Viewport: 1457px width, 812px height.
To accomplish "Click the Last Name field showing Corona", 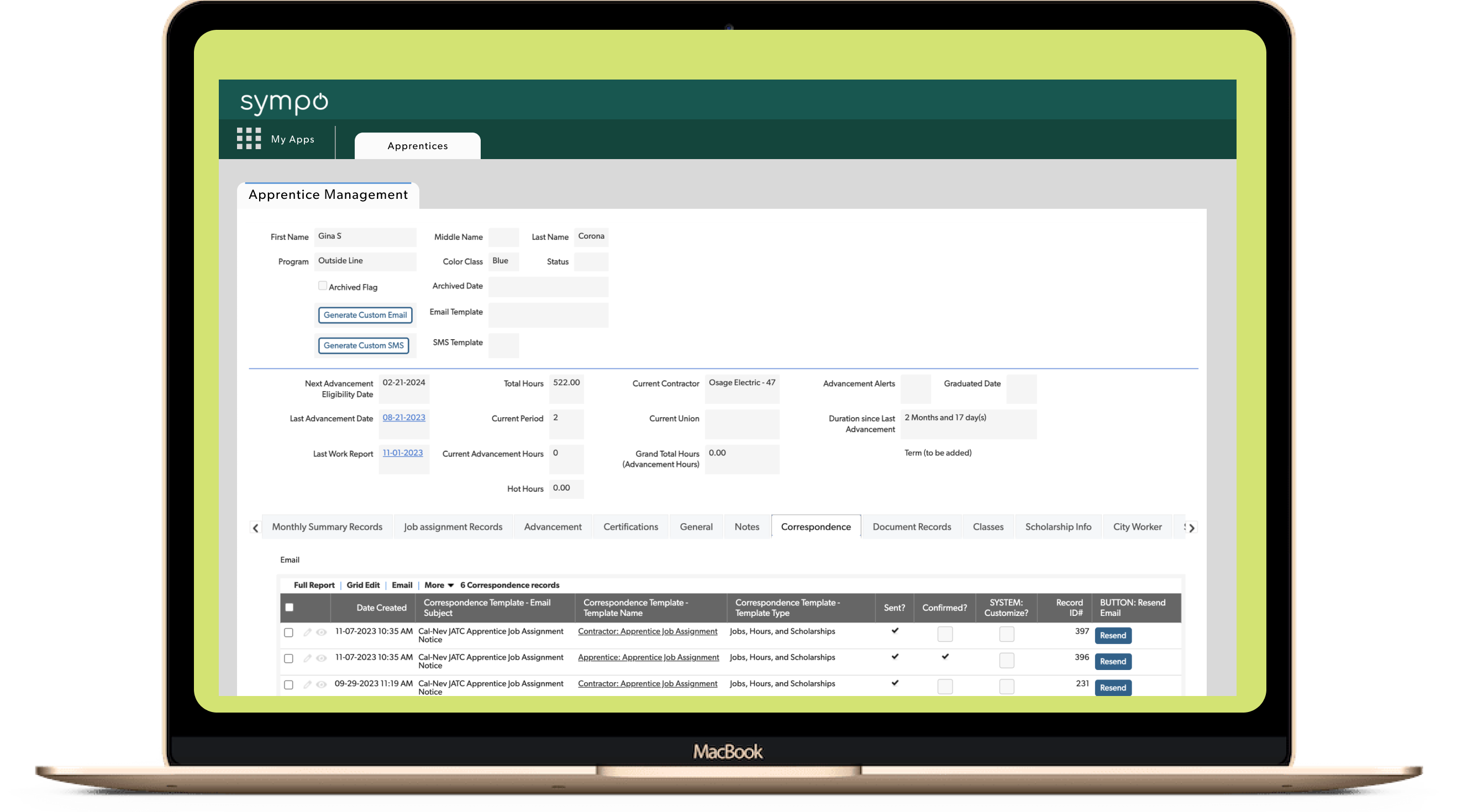I will coord(591,237).
